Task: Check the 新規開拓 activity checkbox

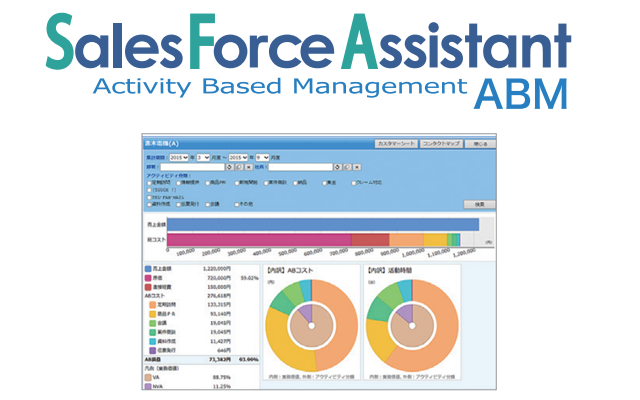Action: (x=237, y=183)
